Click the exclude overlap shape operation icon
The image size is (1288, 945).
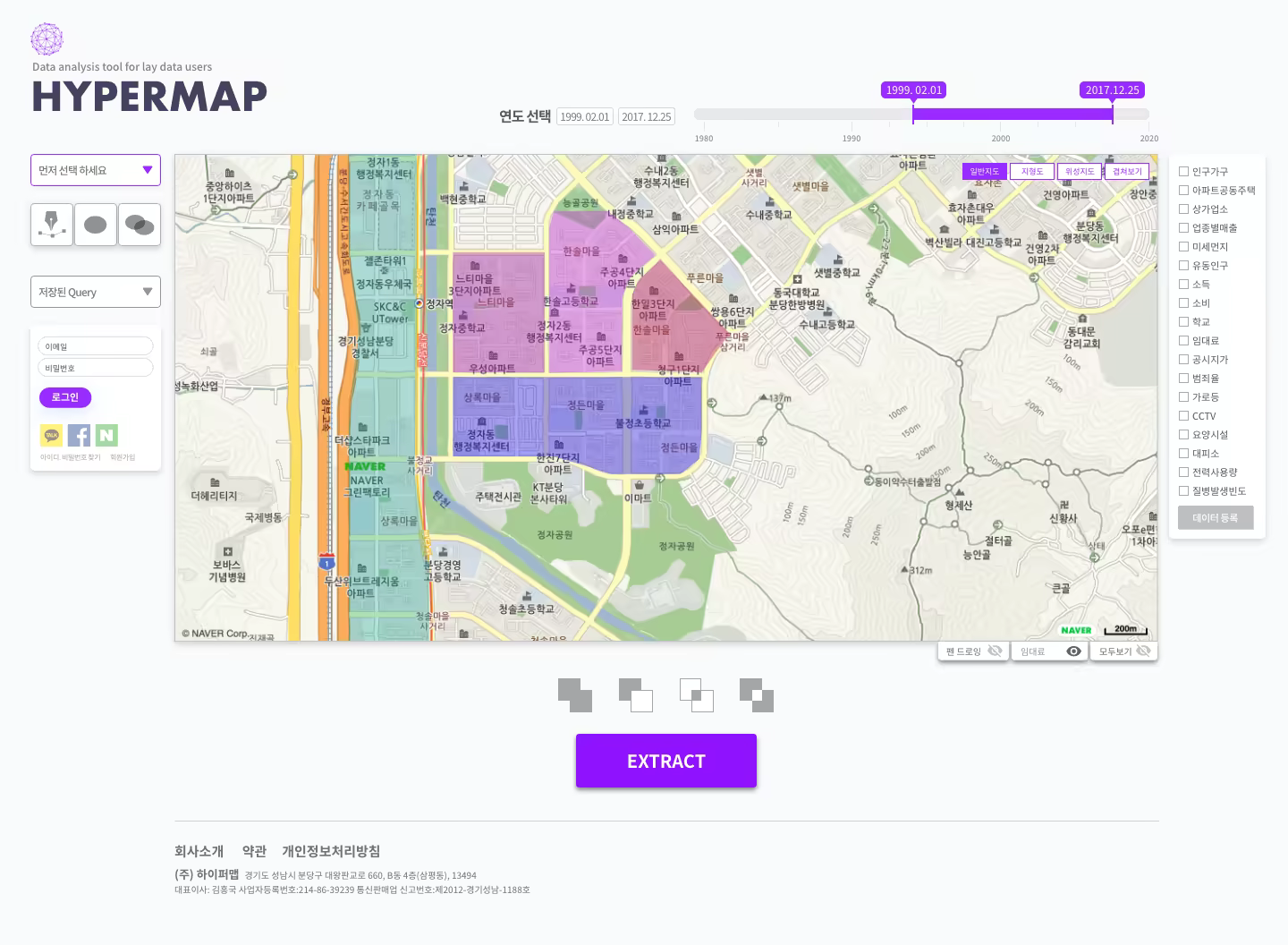(x=757, y=695)
